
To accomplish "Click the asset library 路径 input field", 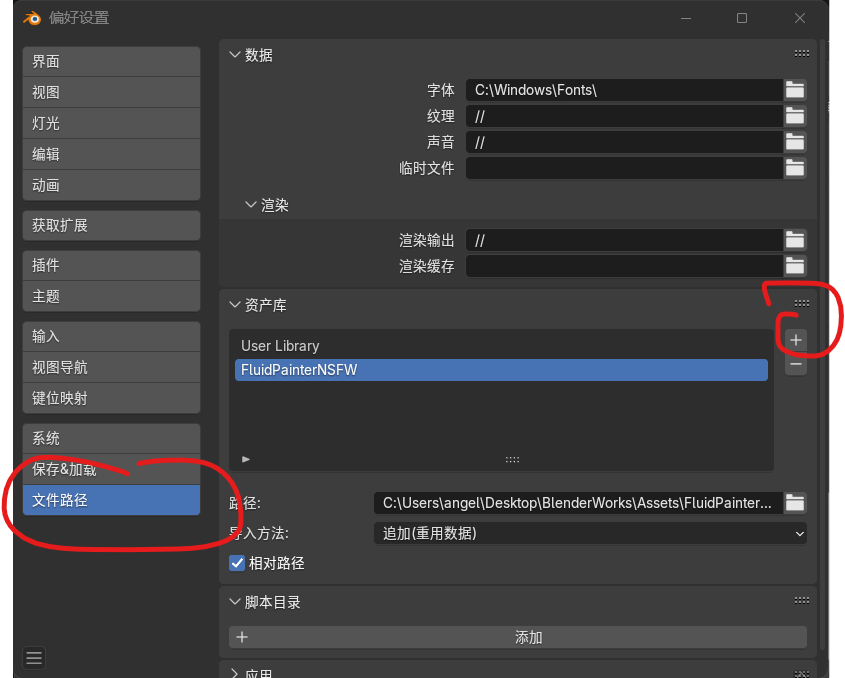I will tap(579, 503).
